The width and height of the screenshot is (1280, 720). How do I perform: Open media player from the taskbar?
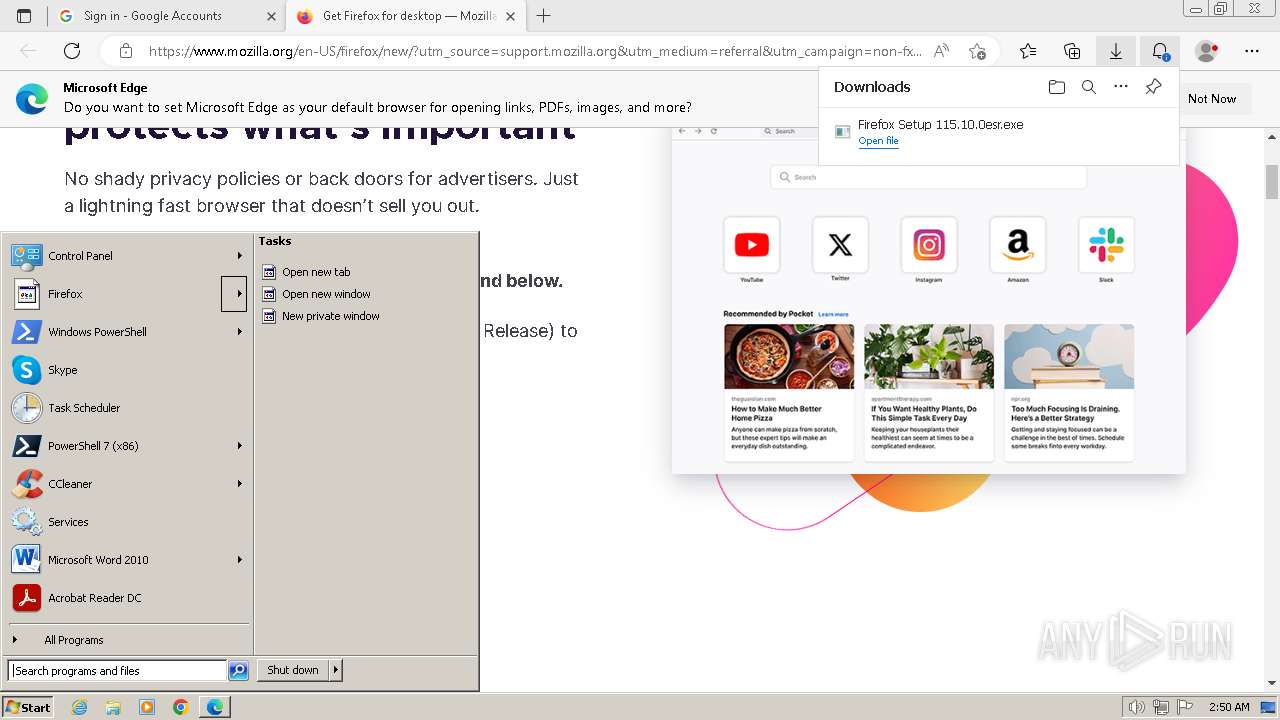click(x=147, y=707)
